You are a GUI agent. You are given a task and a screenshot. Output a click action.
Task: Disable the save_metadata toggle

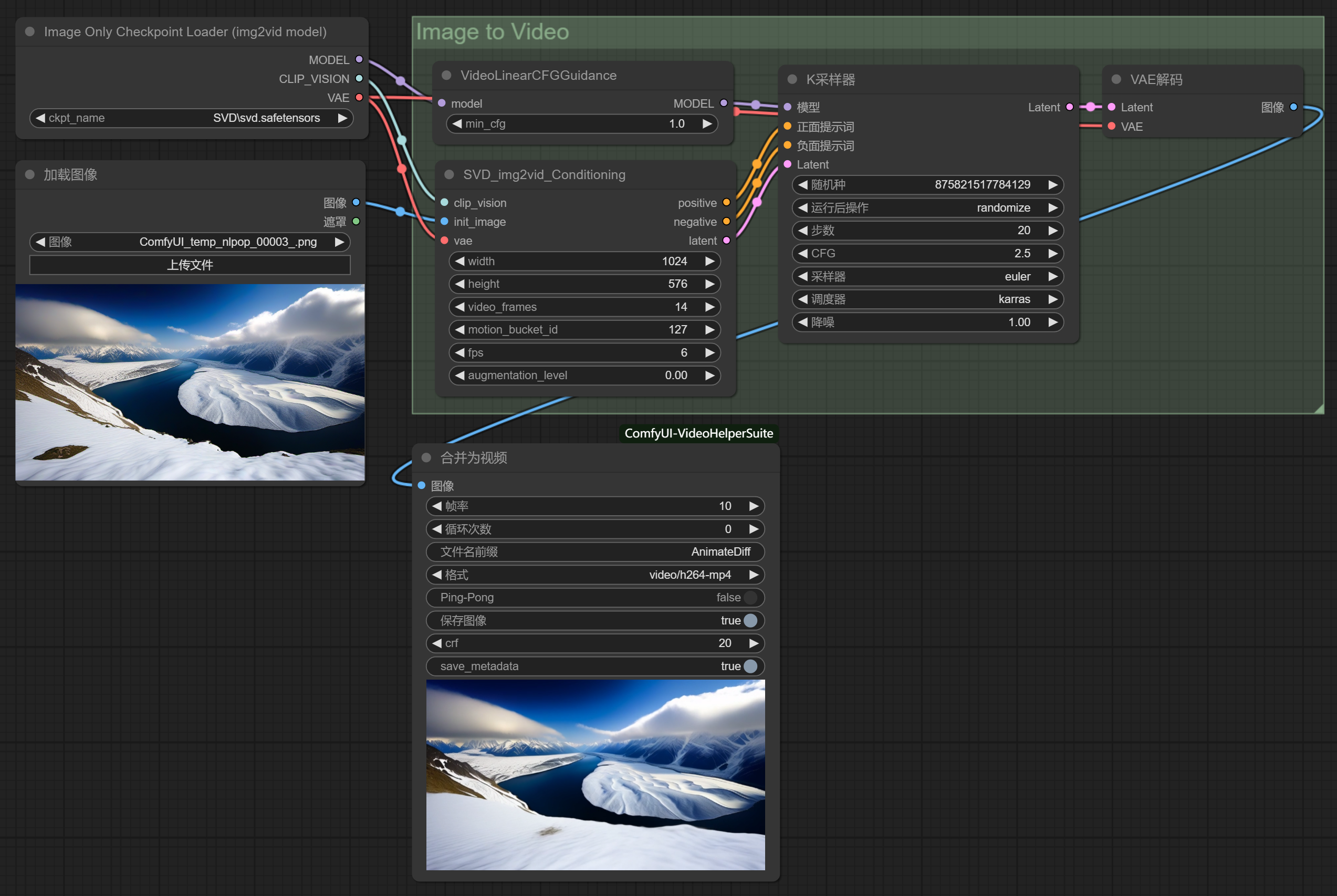click(x=751, y=666)
